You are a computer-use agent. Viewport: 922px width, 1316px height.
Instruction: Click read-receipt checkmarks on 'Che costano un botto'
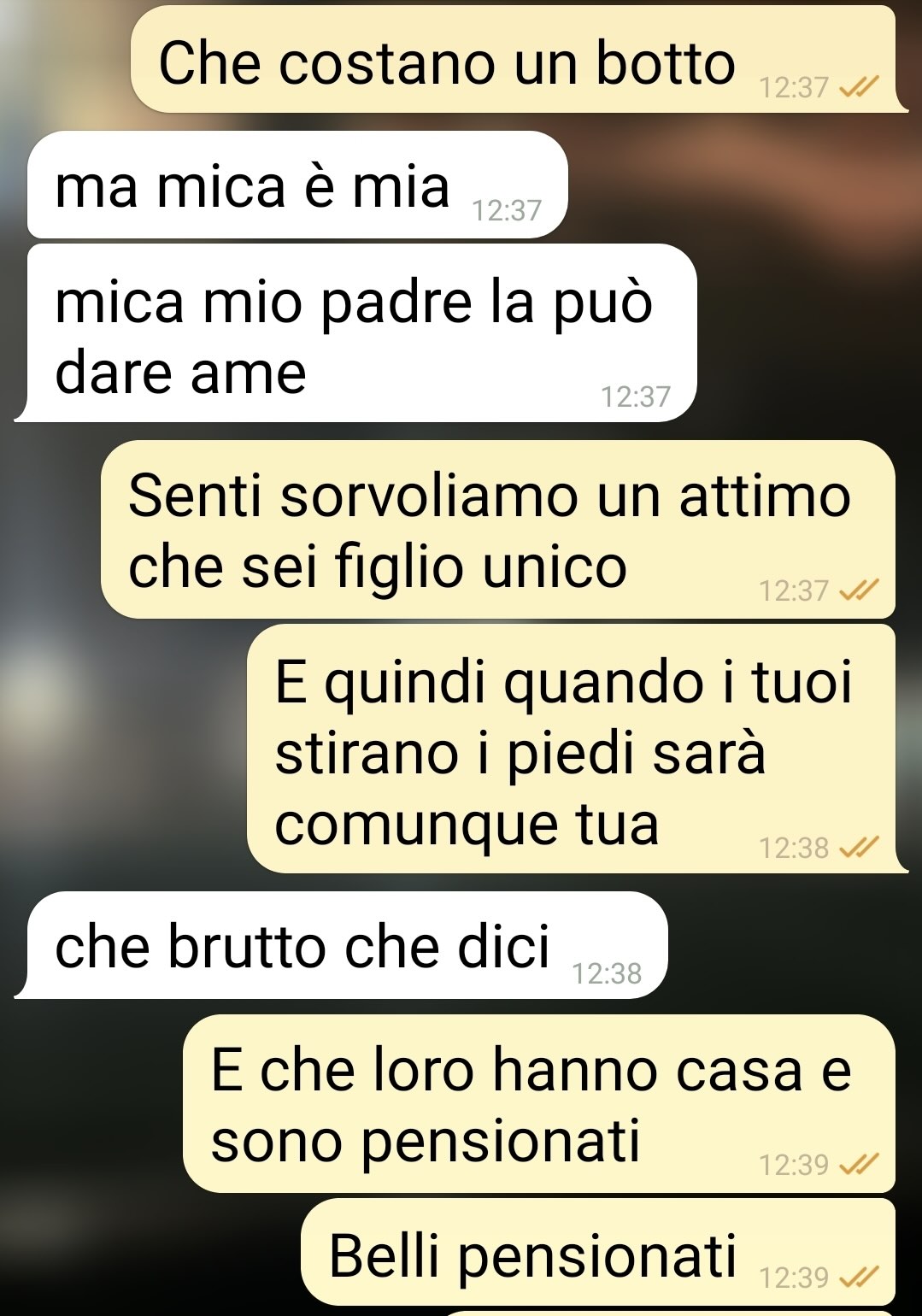tap(859, 87)
